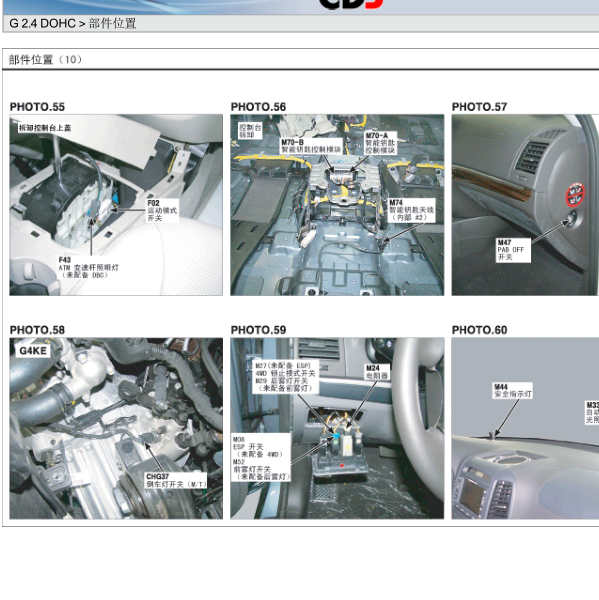Image resolution: width=599 pixels, height=600 pixels.
Task: Select the M74 智能钥匙天线 label
Action: (411, 210)
